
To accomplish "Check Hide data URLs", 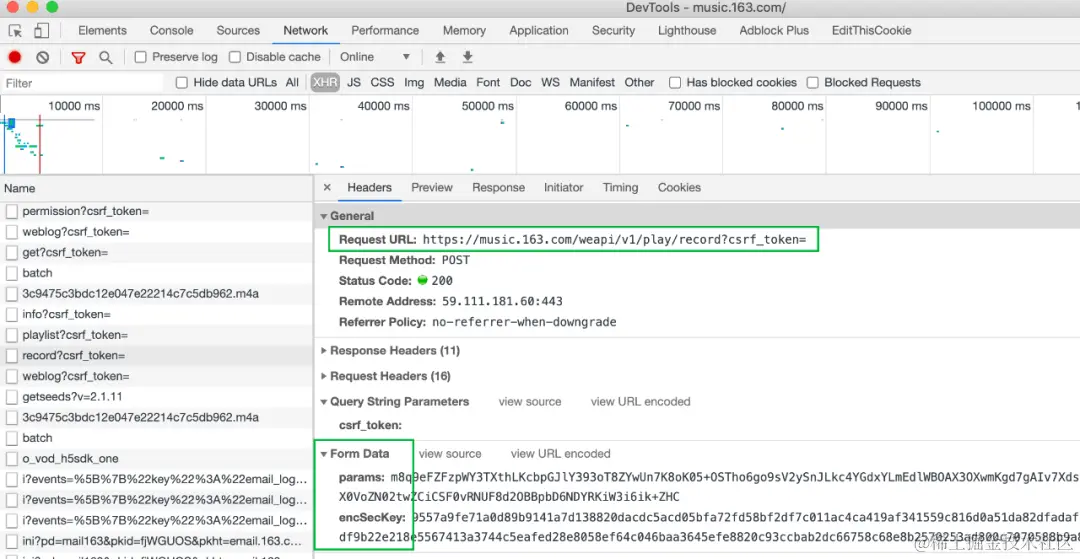I will pyautogui.click(x=182, y=83).
